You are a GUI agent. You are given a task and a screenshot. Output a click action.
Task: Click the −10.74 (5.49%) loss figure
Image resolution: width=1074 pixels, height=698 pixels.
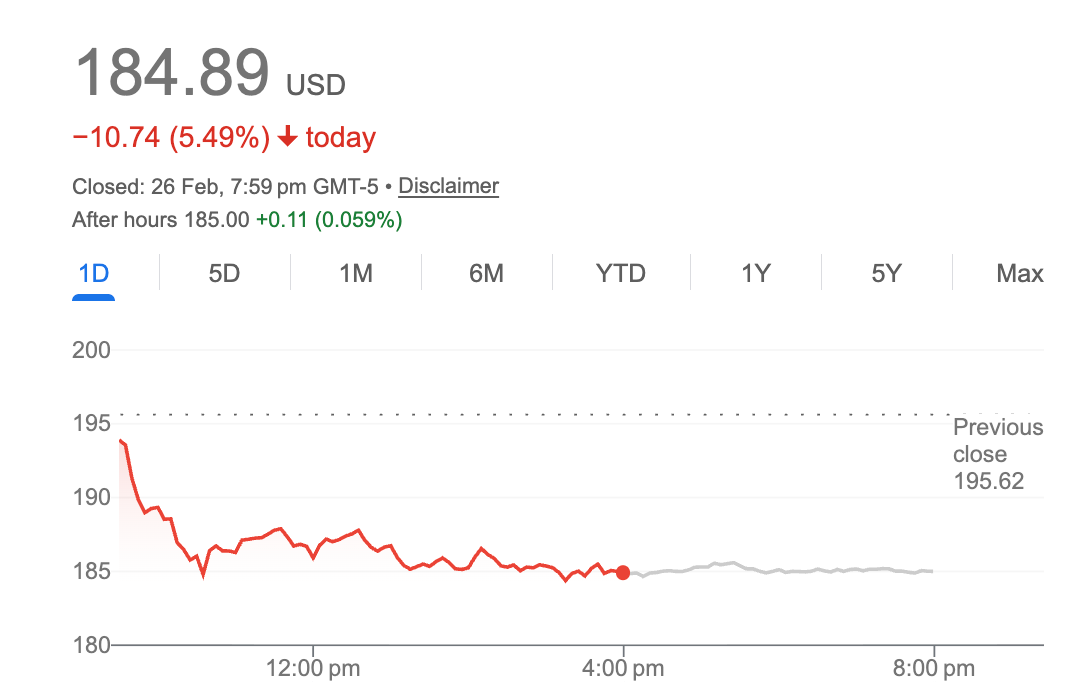click(170, 136)
